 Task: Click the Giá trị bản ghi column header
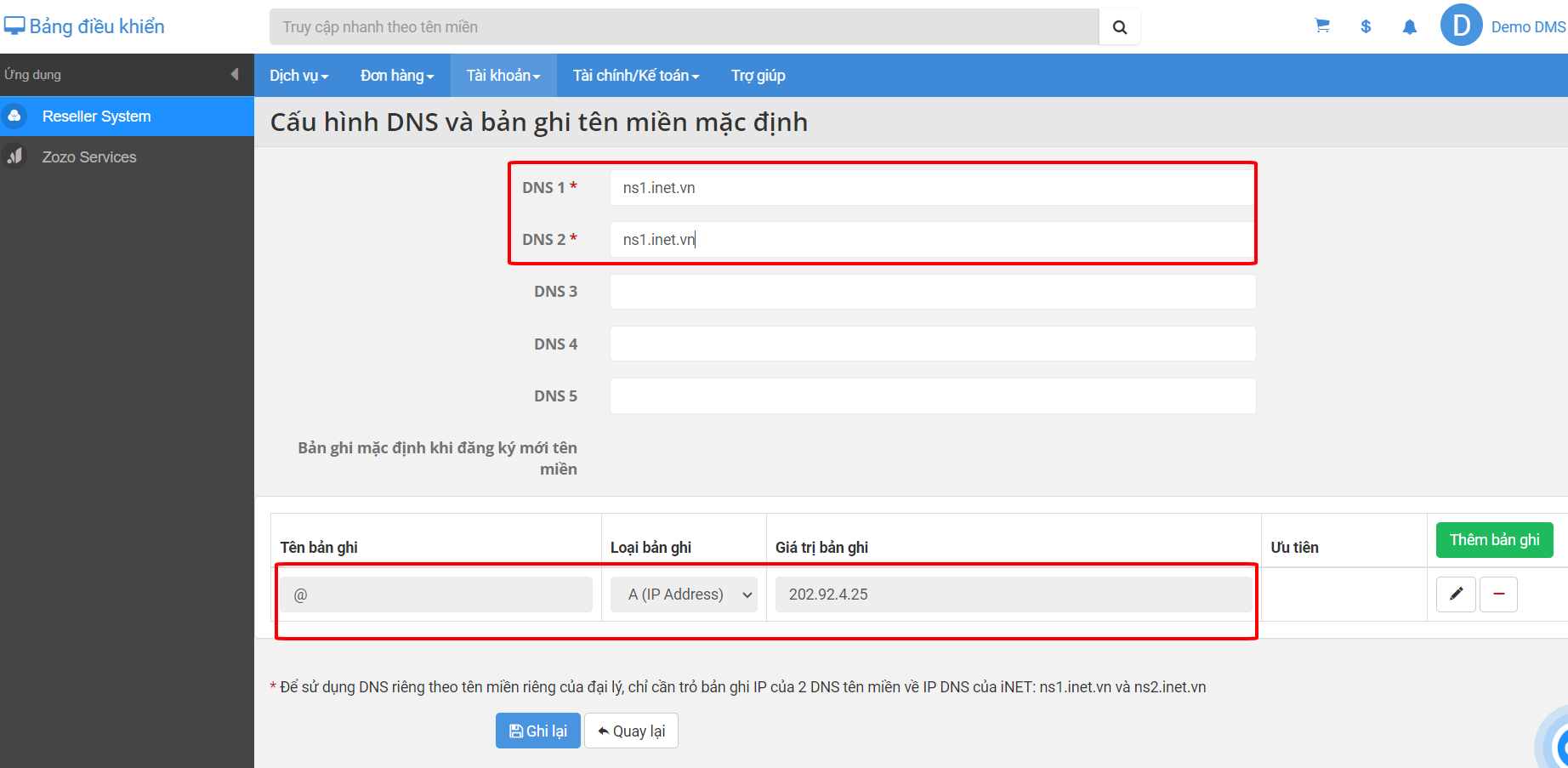pos(821,547)
